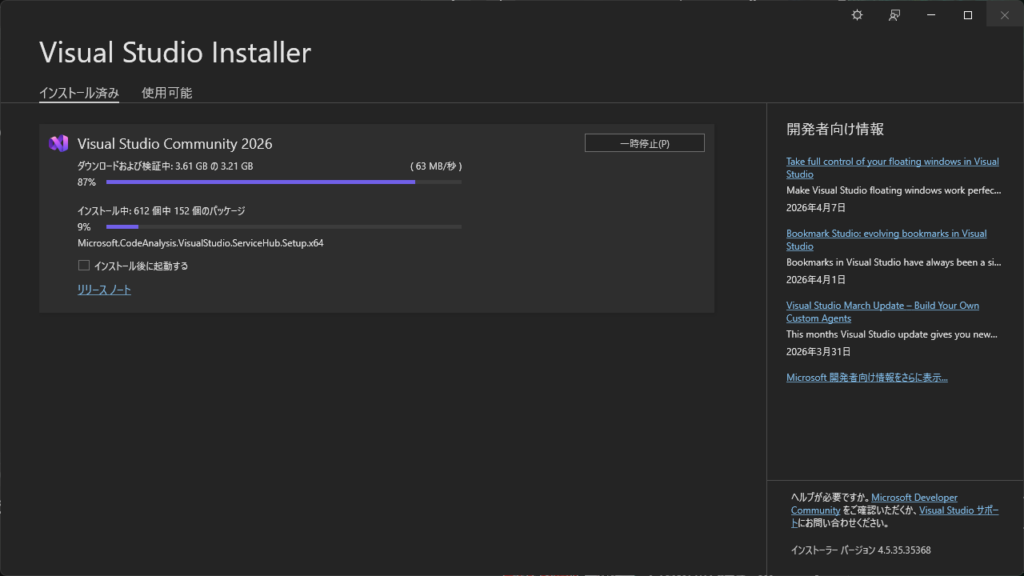
Task: Open the リリース ノート link
Action: tap(104, 290)
